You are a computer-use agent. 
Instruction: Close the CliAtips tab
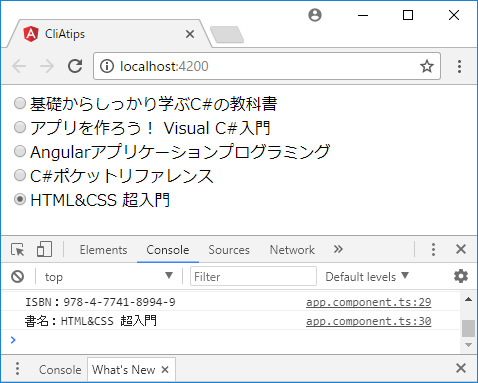point(190,34)
